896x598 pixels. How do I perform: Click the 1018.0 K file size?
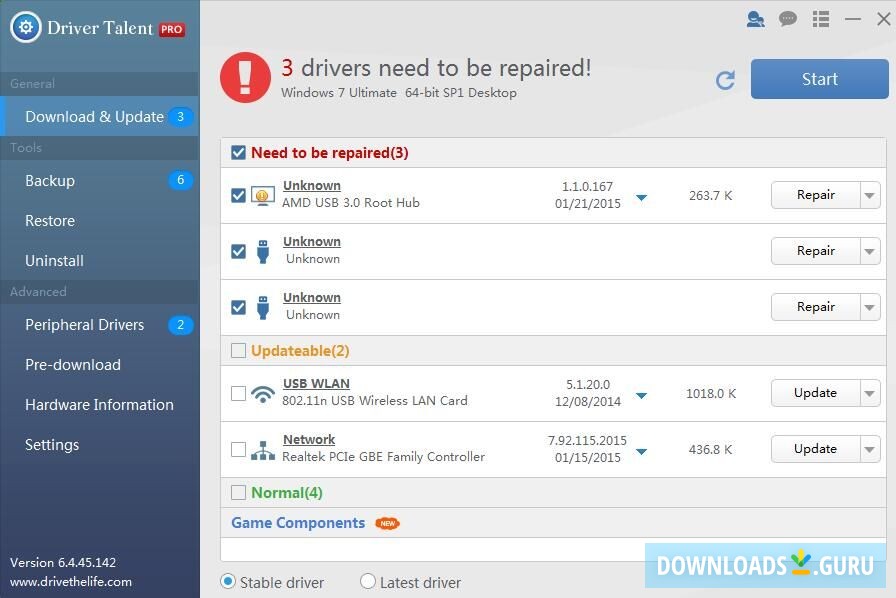[x=711, y=393]
